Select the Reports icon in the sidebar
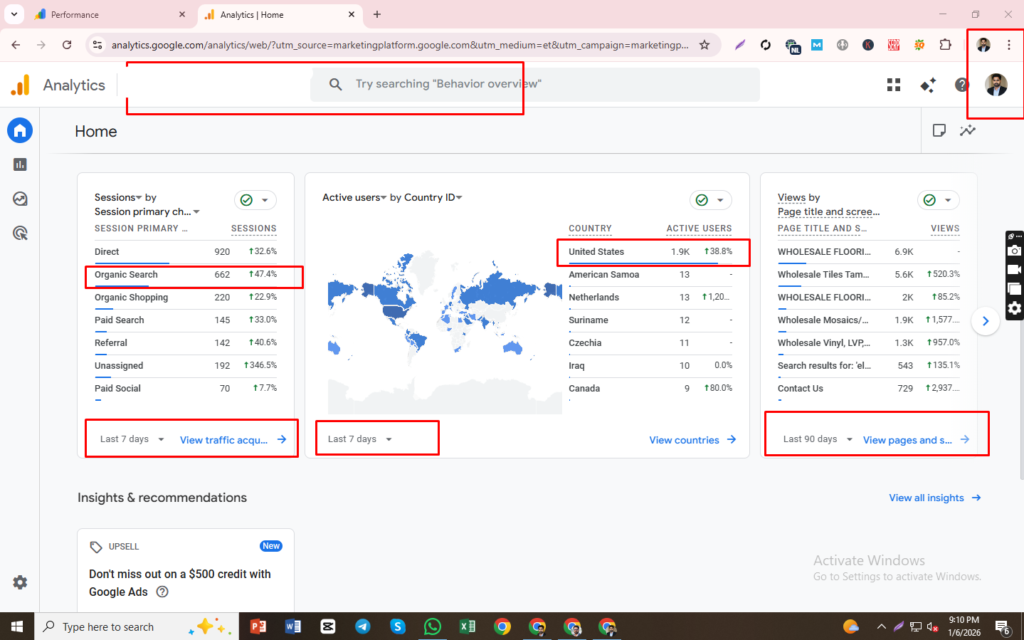 [20, 164]
